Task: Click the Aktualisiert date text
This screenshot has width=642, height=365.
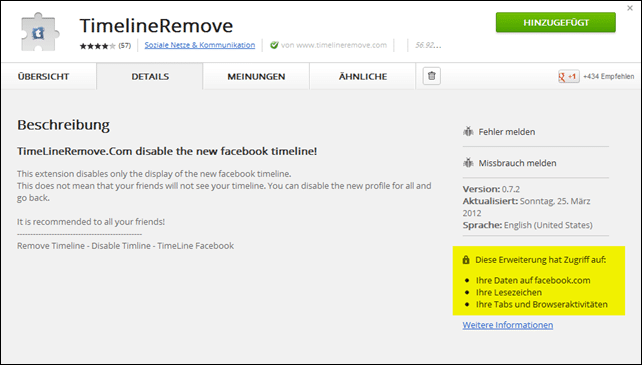Action: tap(527, 207)
